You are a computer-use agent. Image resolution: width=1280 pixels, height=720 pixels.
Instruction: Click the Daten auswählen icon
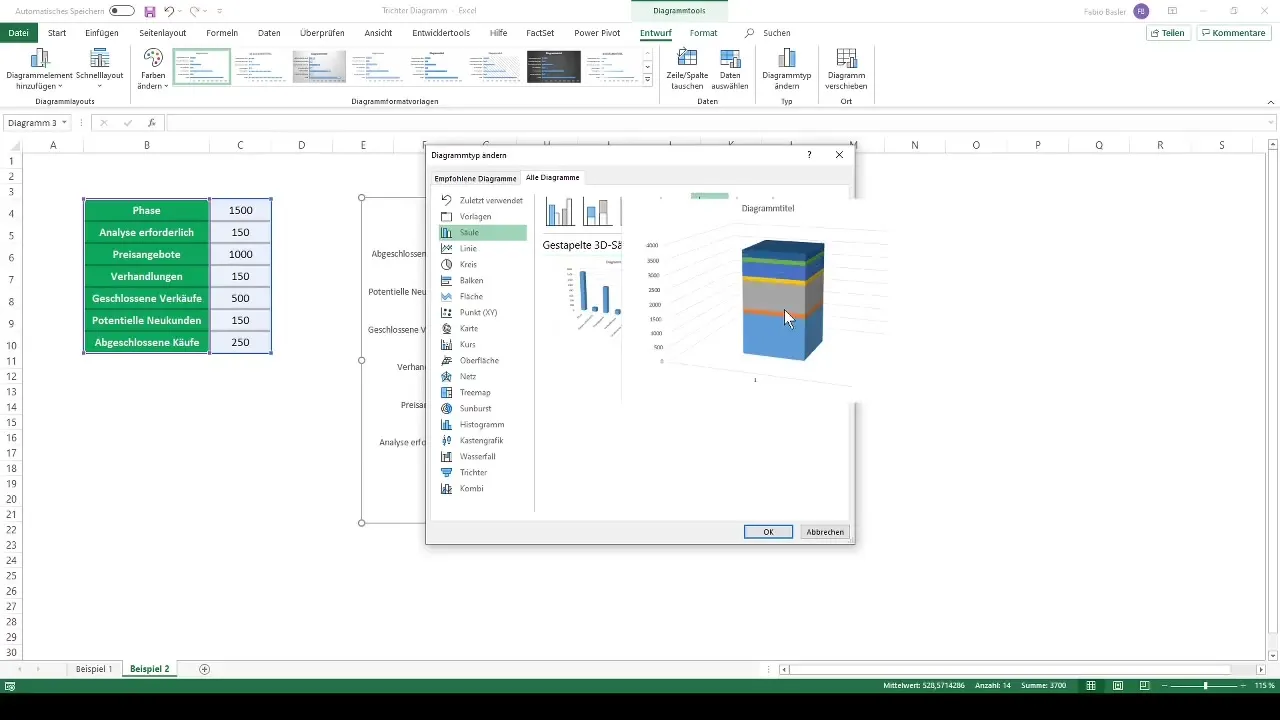730,58
